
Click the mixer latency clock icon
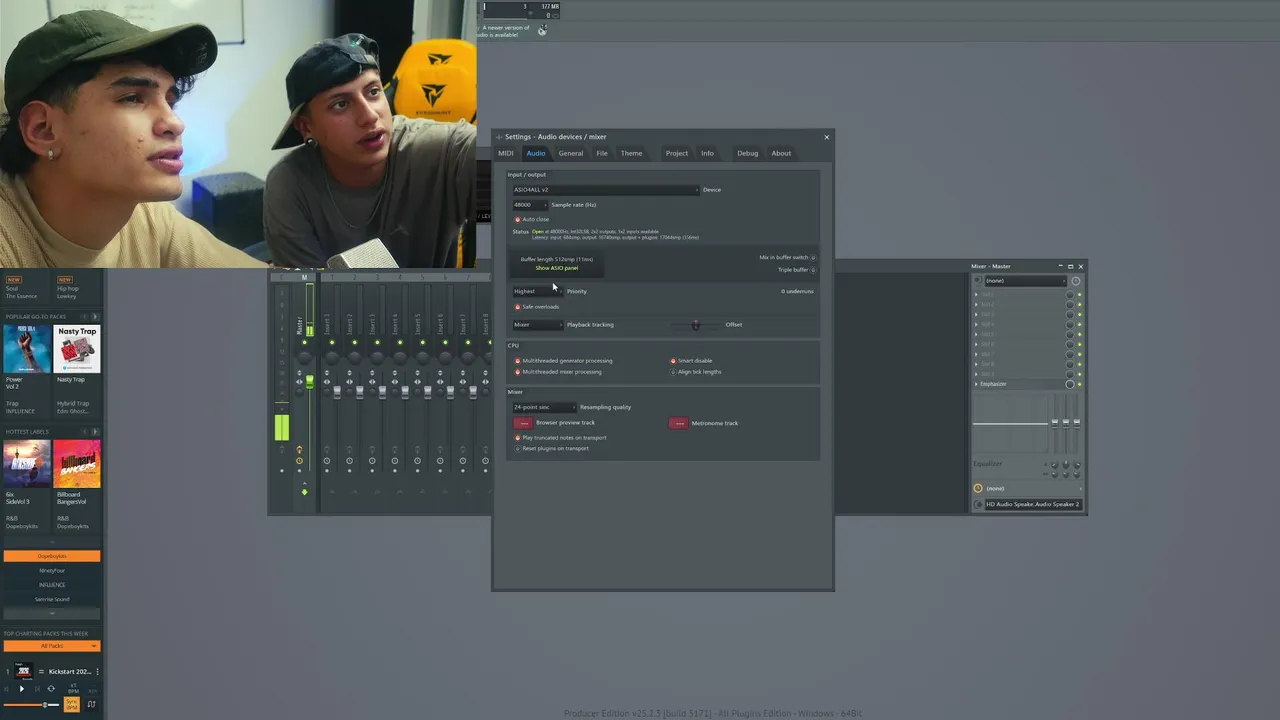coord(1076,280)
